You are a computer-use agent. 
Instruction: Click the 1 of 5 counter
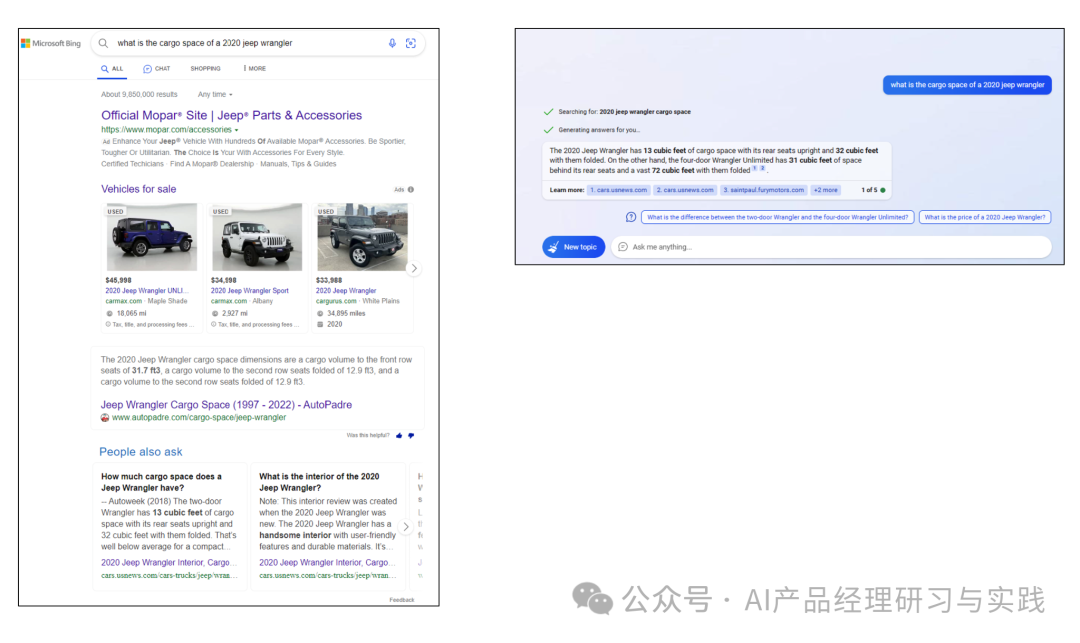click(x=869, y=190)
